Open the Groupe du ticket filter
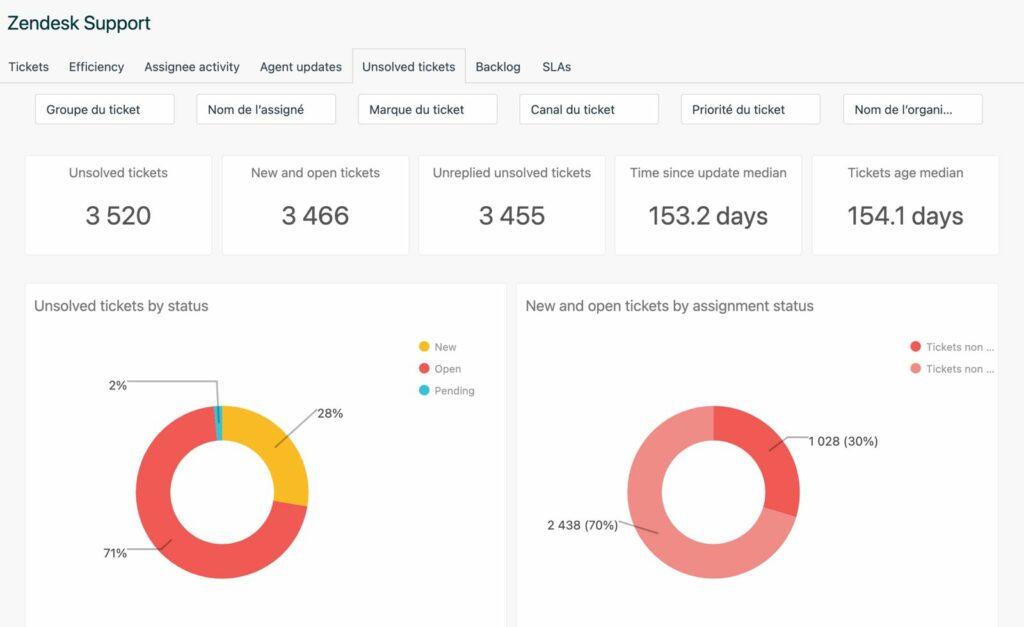The height and width of the screenshot is (627, 1024). pos(104,109)
